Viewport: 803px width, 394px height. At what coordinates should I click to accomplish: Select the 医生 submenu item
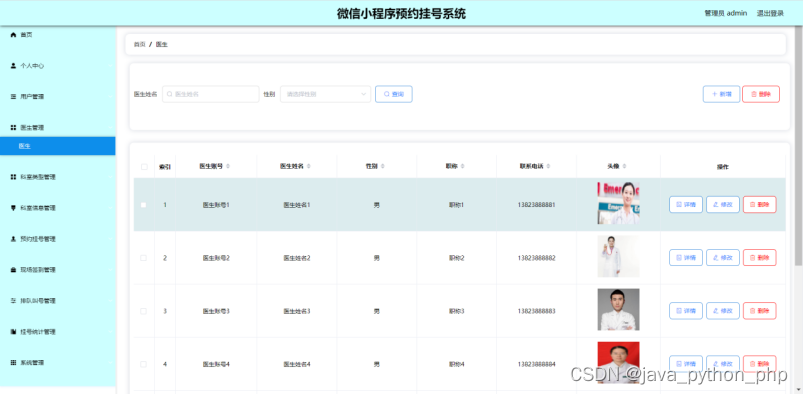pos(57,146)
